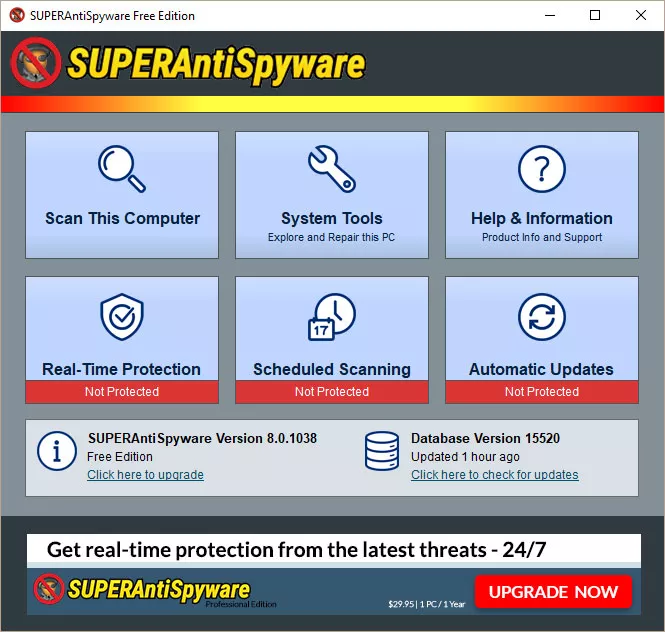Image resolution: width=665 pixels, height=632 pixels.
Task: Click Not Protected under Real-Time Protection
Action: click(122, 392)
